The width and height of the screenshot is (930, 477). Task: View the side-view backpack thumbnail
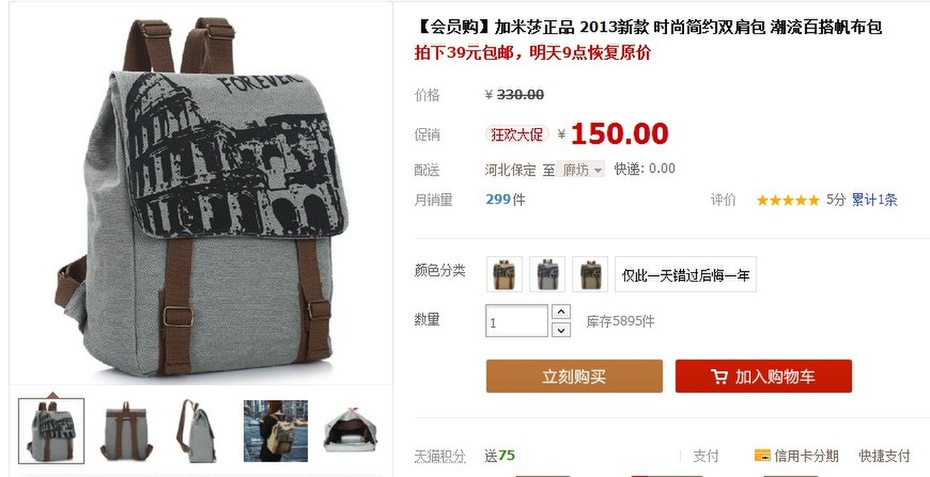(x=196, y=431)
